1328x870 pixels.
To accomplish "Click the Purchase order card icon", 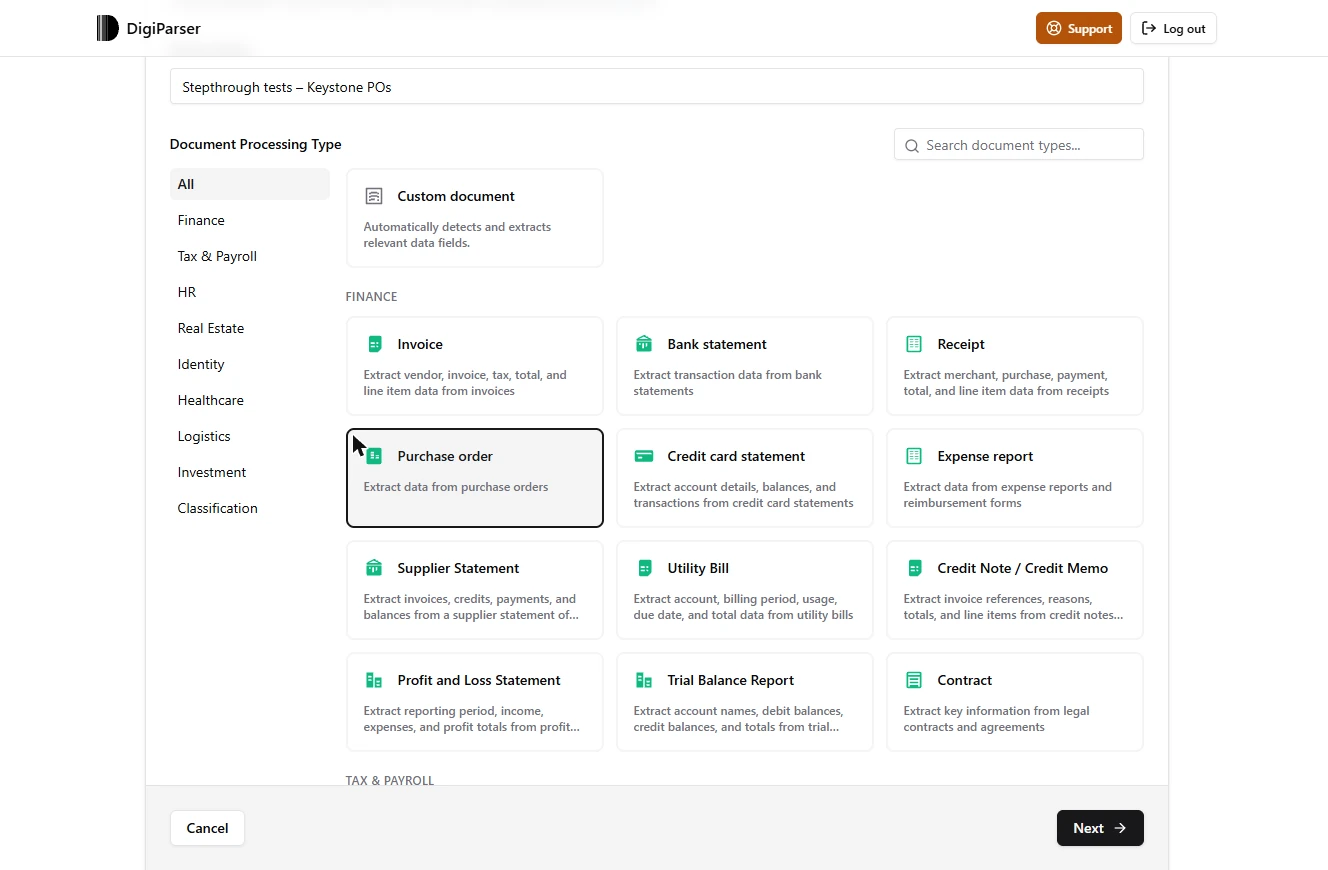I will (x=374, y=456).
